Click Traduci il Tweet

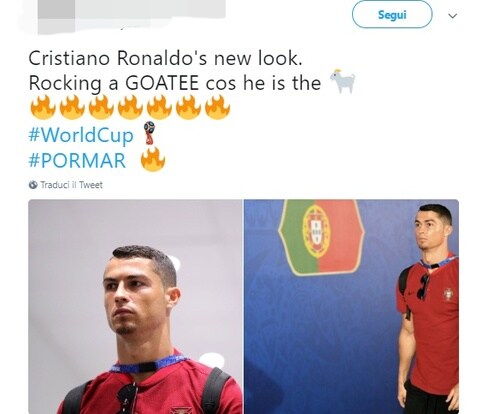(x=71, y=185)
